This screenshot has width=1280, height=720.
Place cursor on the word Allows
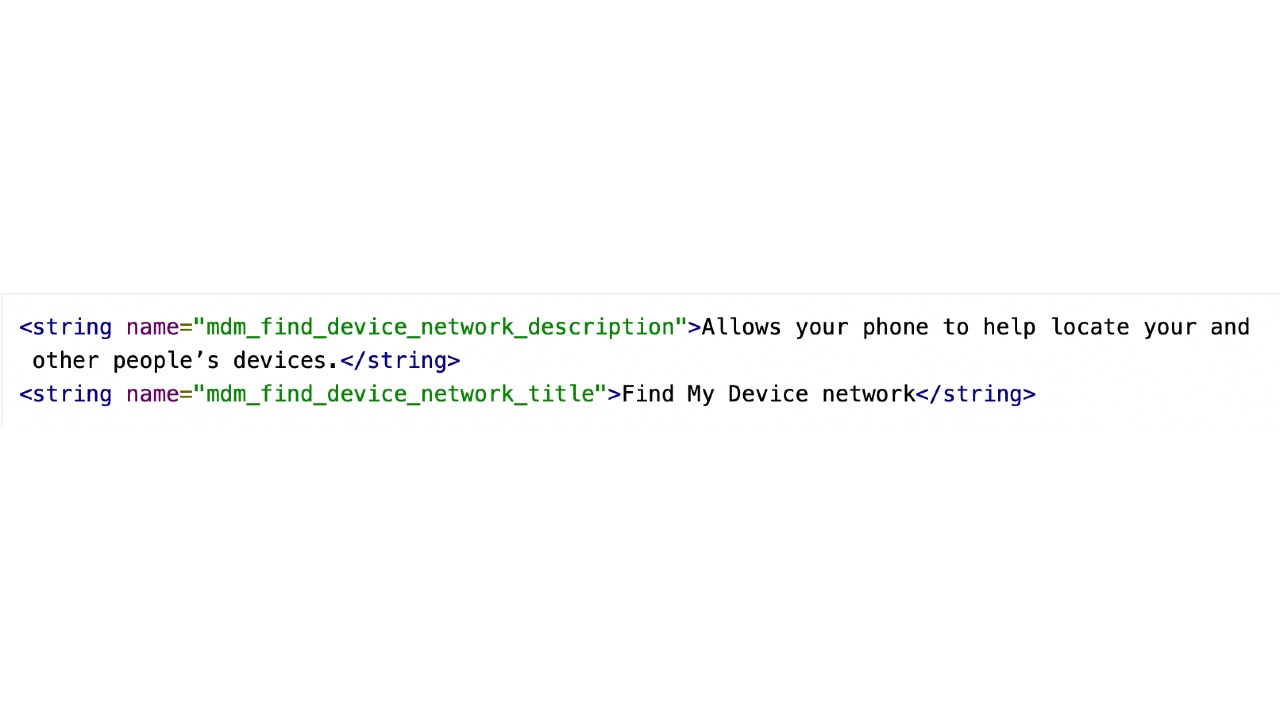click(741, 327)
